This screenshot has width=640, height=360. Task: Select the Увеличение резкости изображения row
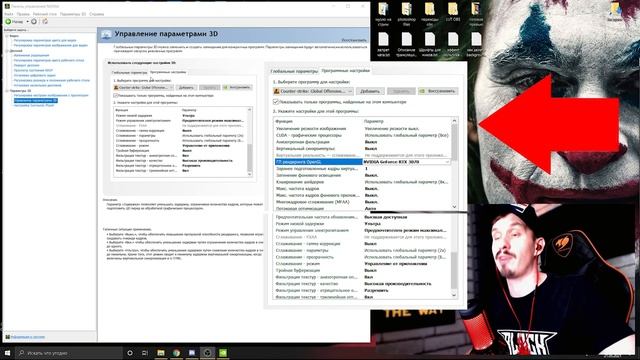pyautogui.click(x=363, y=129)
